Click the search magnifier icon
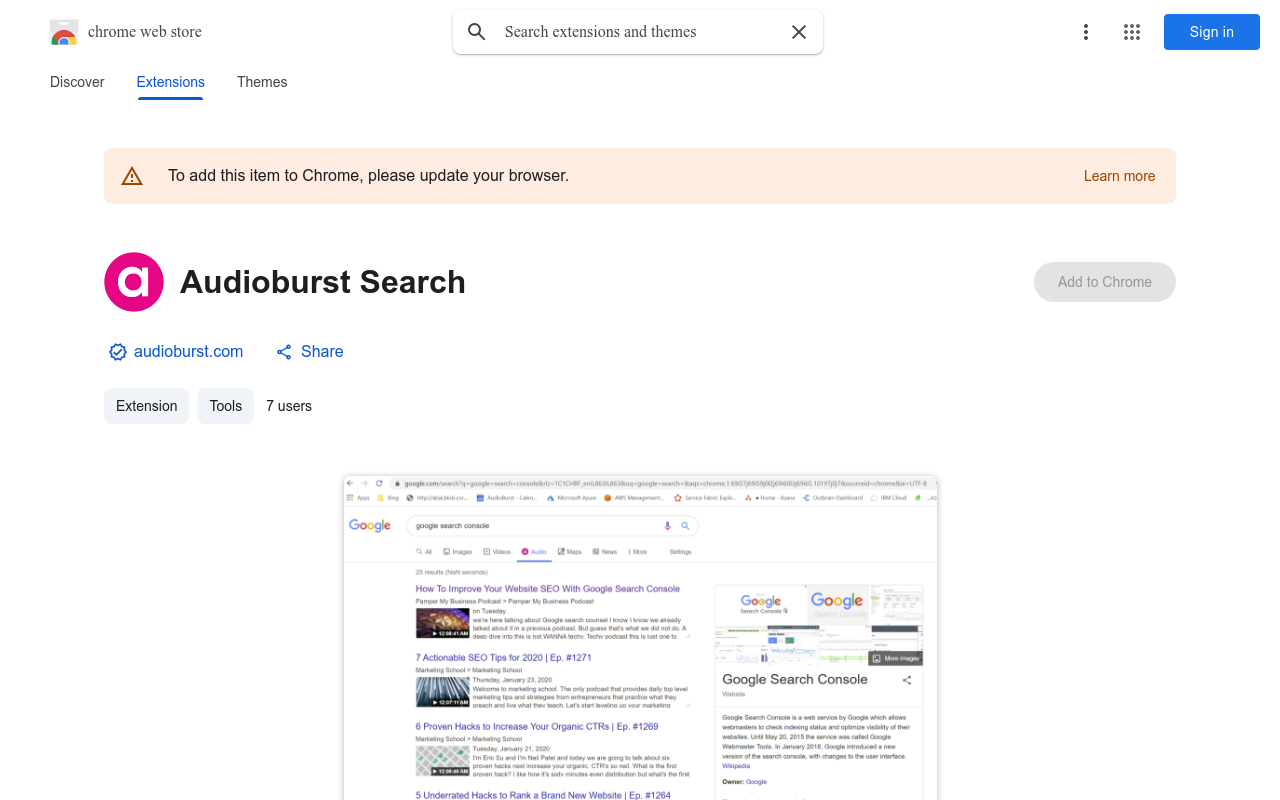 477,32
